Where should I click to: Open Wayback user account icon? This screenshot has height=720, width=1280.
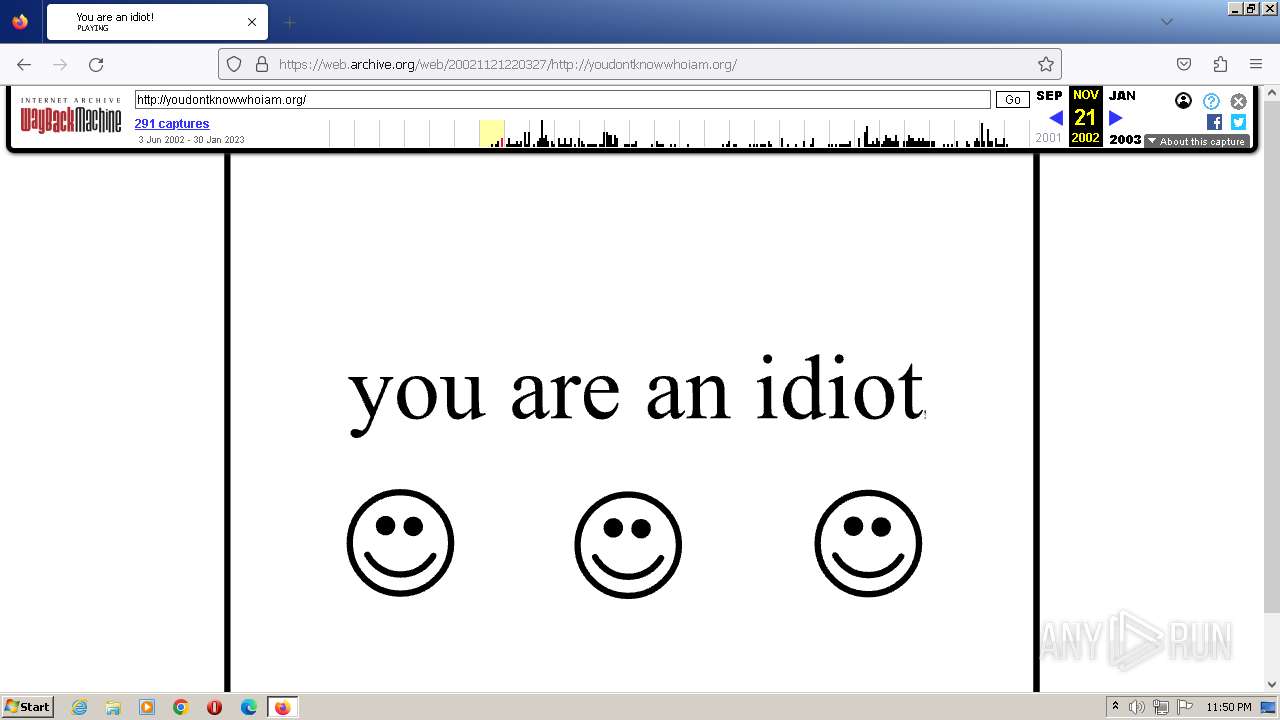tap(1184, 100)
